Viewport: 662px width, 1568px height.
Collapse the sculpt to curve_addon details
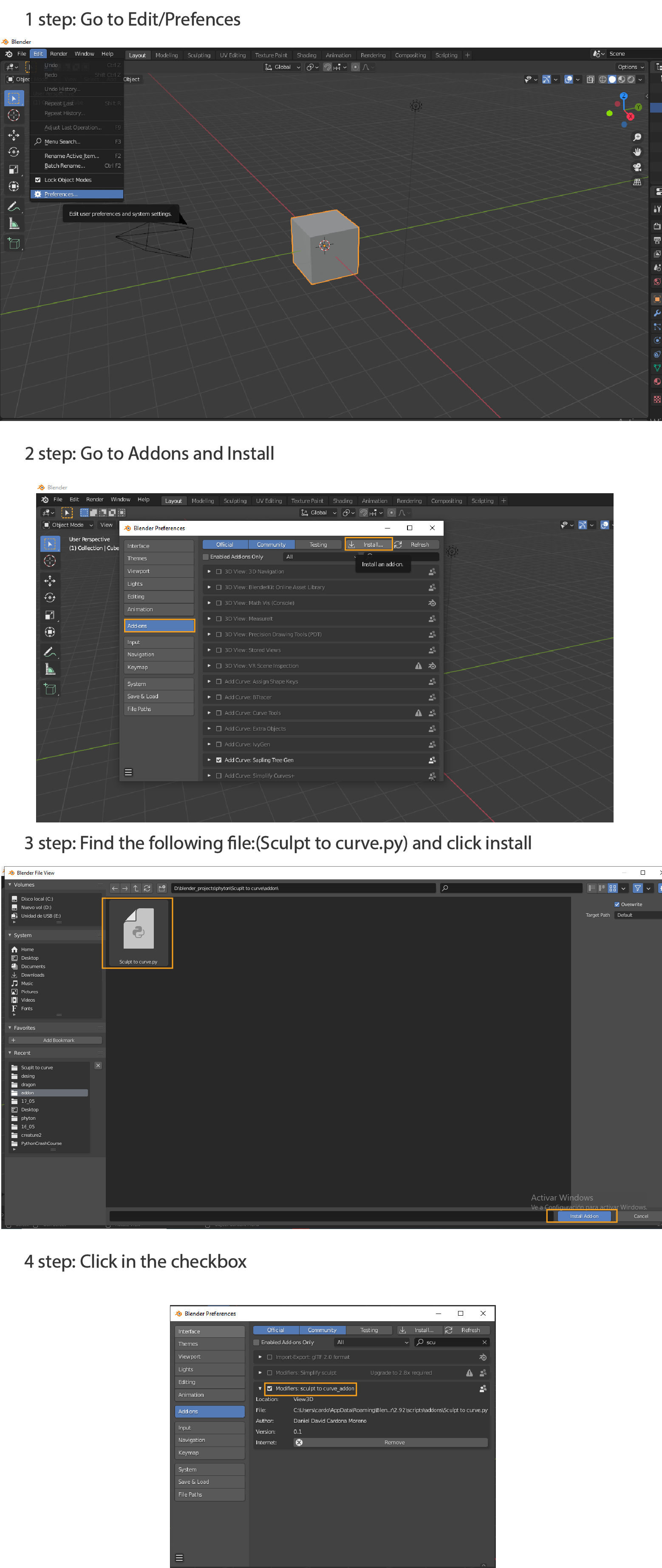point(260,1388)
